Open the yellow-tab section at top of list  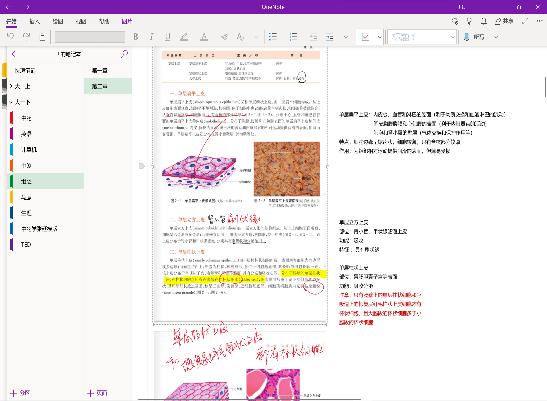(45, 70)
